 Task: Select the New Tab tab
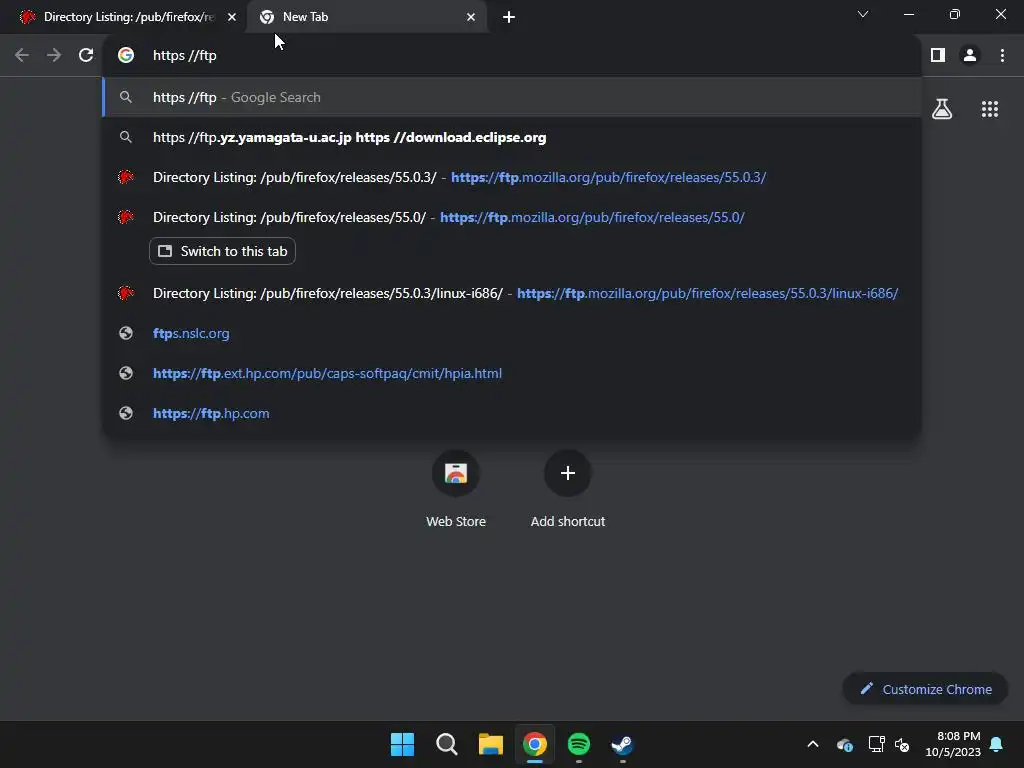(367, 17)
